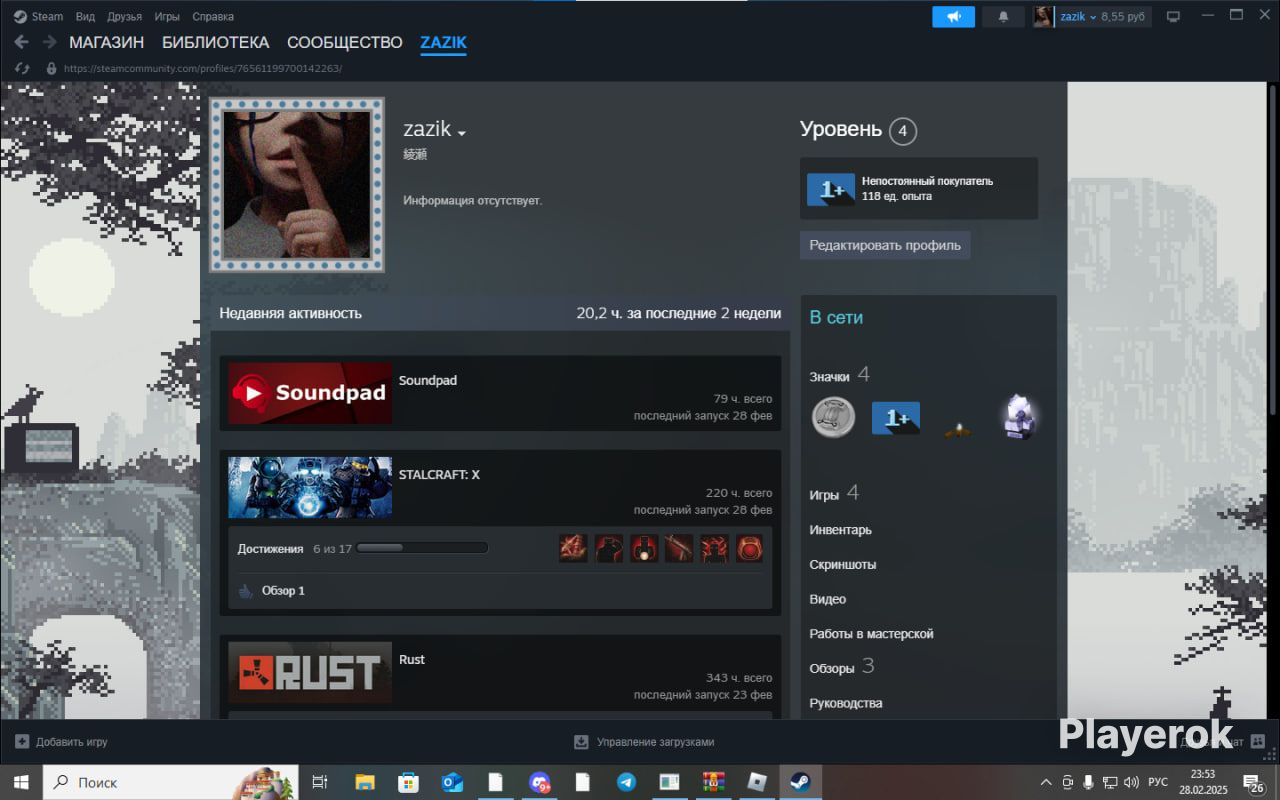Open Telegram from the taskbar
This screenshot has height=800, width=1280.
pos(626,782)
